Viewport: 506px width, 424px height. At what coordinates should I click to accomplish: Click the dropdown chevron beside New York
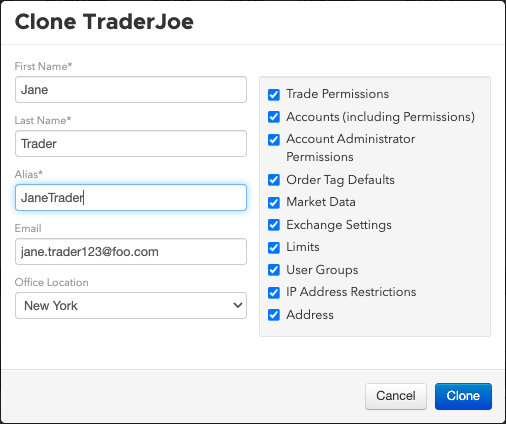point(238,305)
